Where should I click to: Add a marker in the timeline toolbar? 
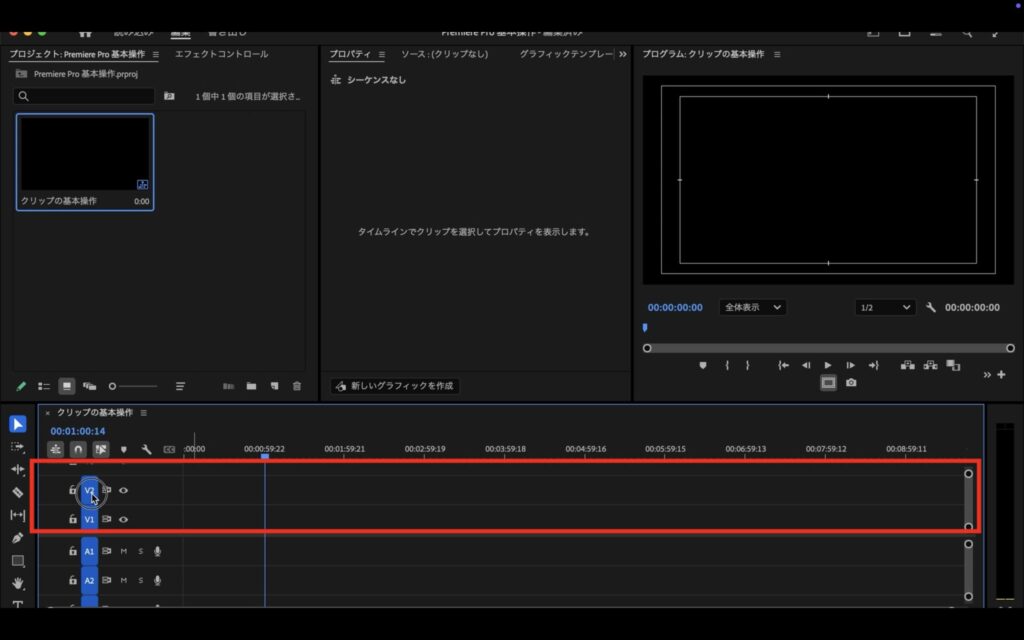coord(123,449)
